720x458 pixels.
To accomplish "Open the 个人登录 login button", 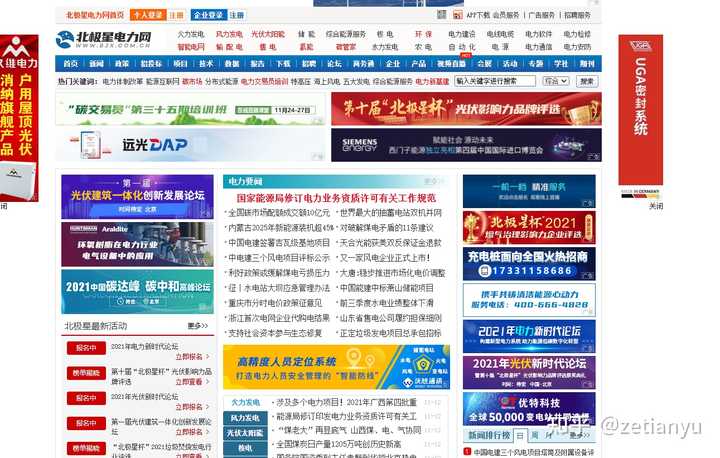I will [148, 15].
